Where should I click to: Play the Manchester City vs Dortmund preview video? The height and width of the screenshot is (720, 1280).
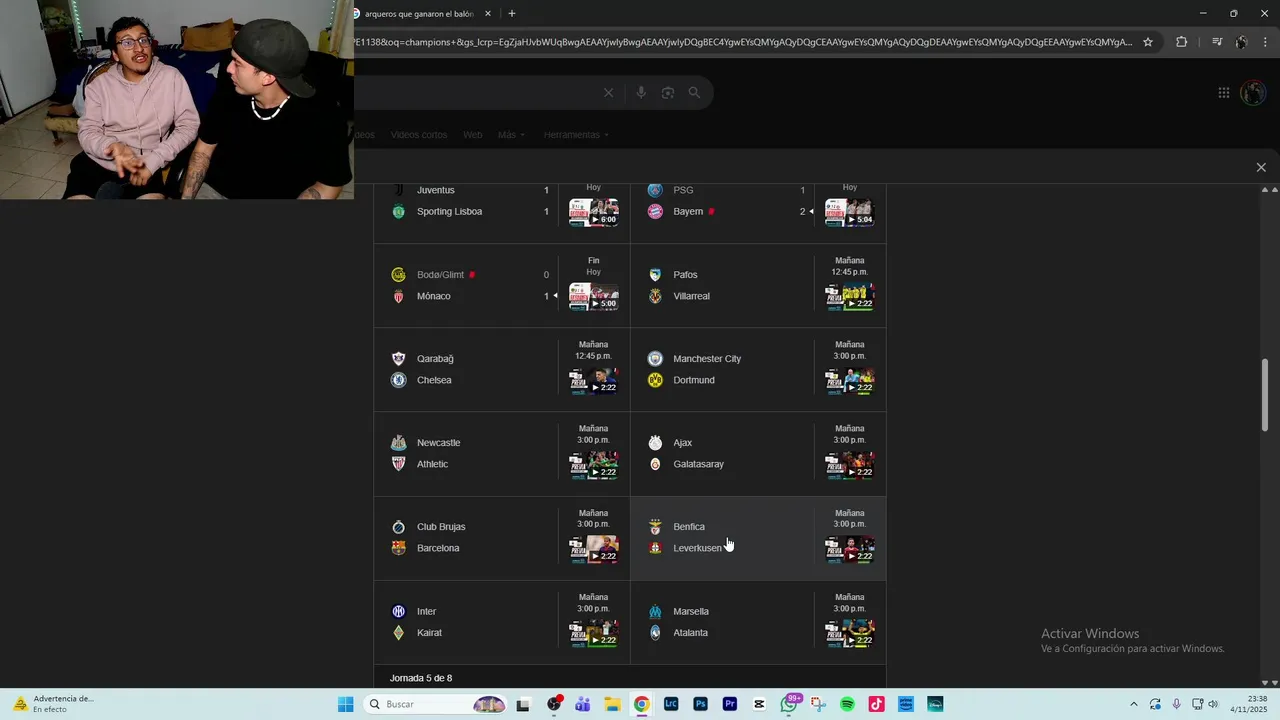pos(850,381)
